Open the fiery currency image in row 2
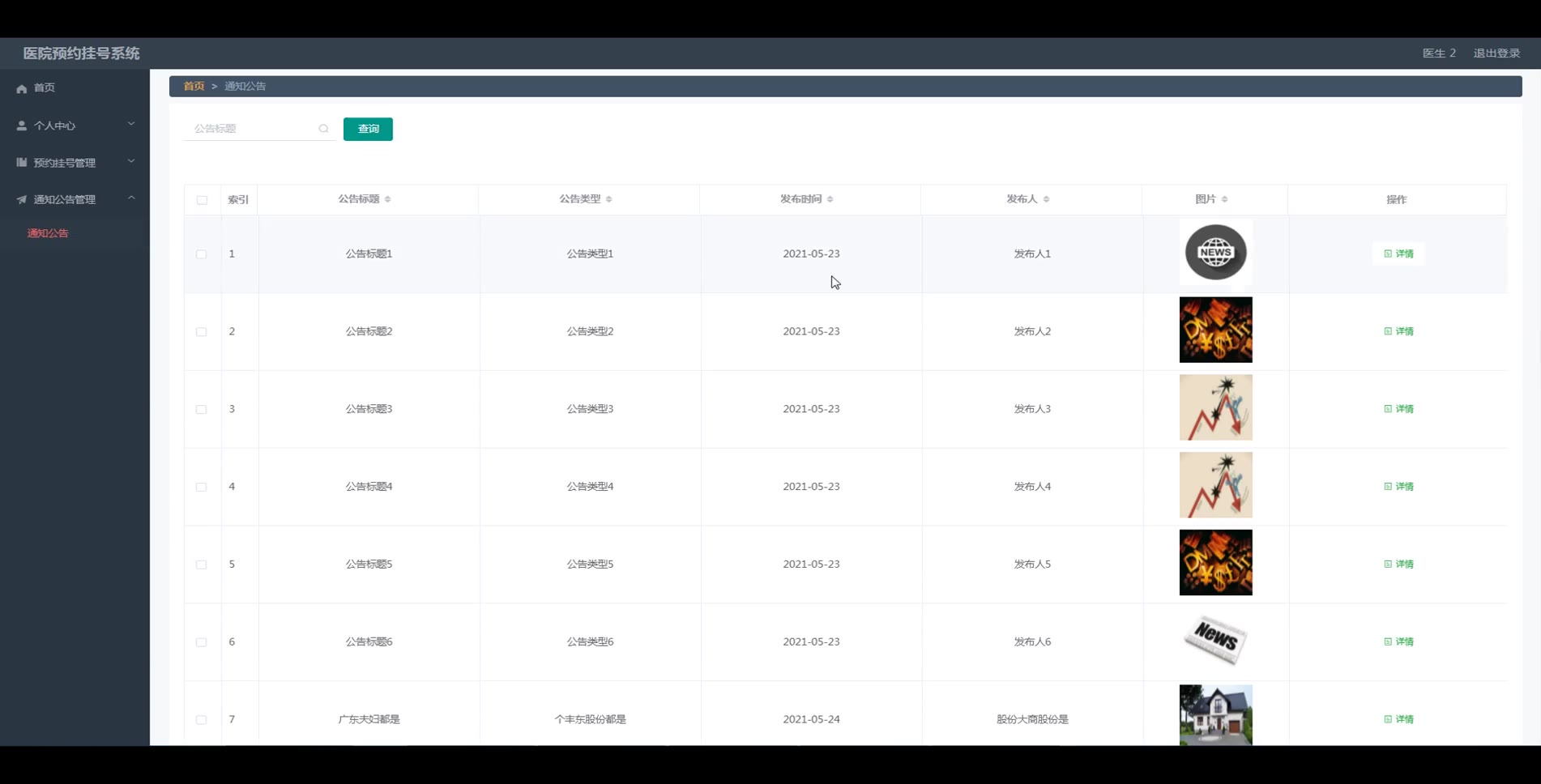1541x784 pixels. pyautogui.click(x=1215, y=330)
